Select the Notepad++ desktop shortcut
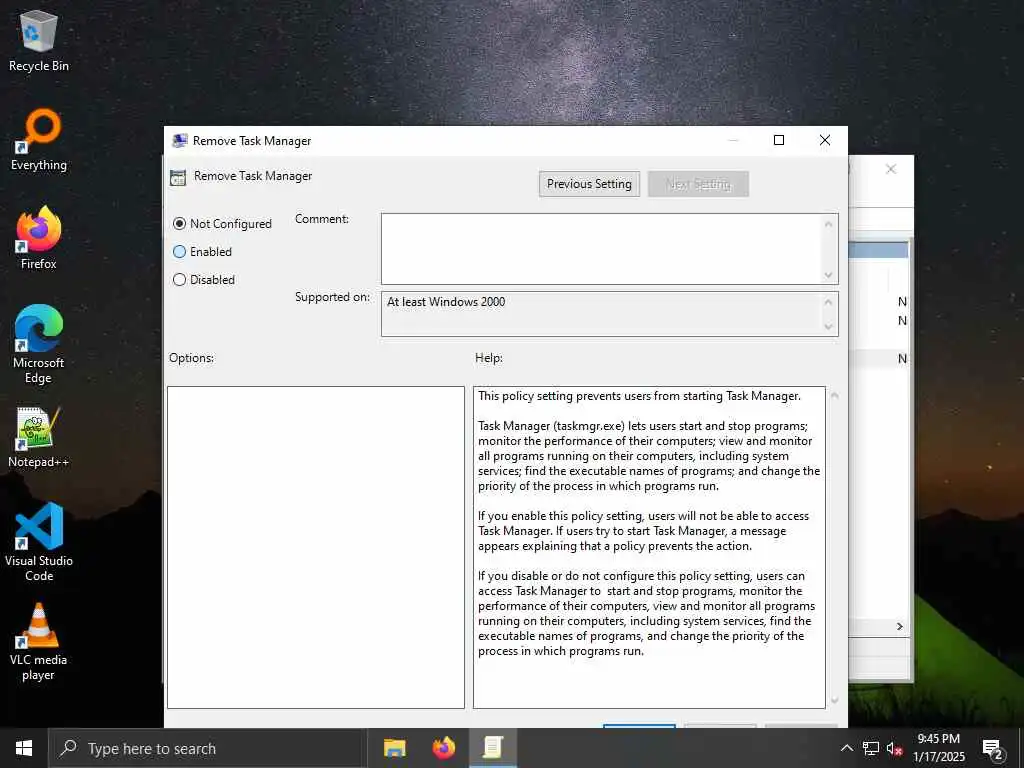The image size is (1024, 768). [39, 438]
